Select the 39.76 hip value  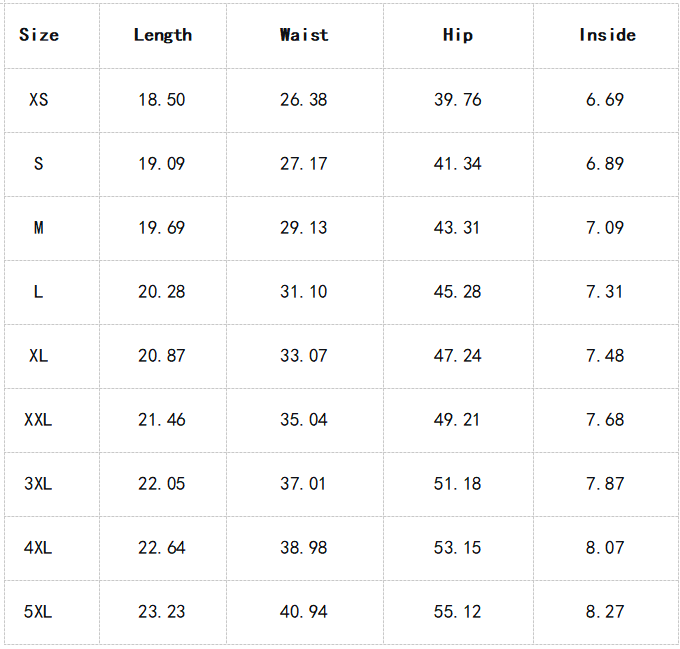457,100
